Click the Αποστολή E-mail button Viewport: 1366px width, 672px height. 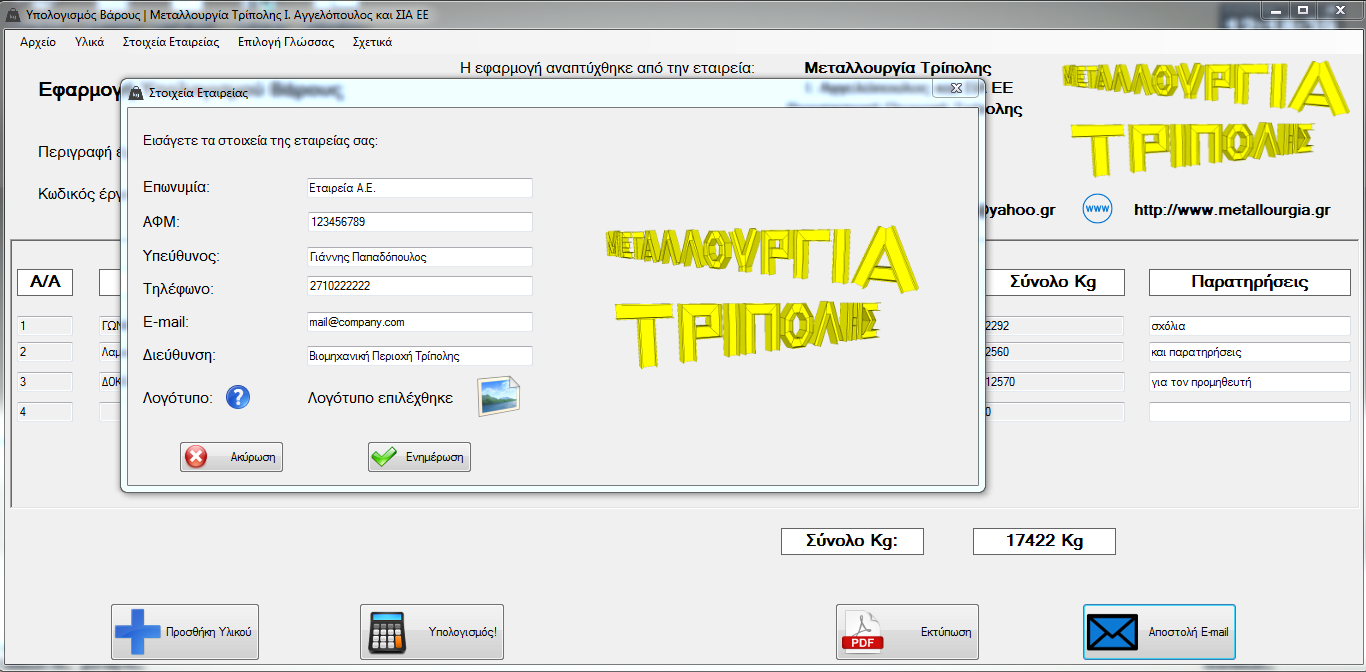pos(1159,632)
